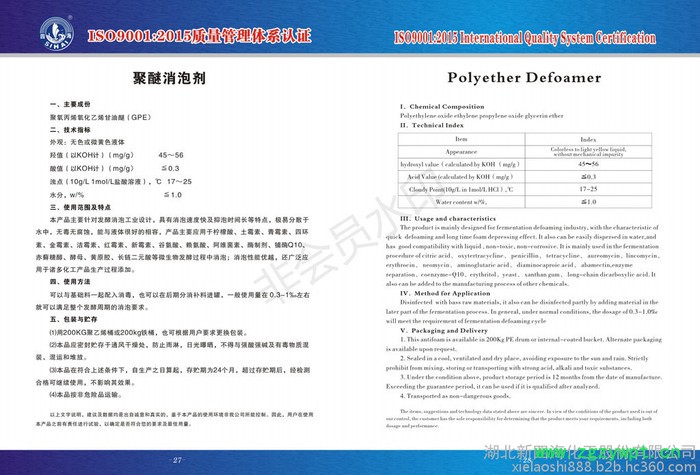
Task: Select the '二、技术指标' heading
Action: tap(70, 130)
